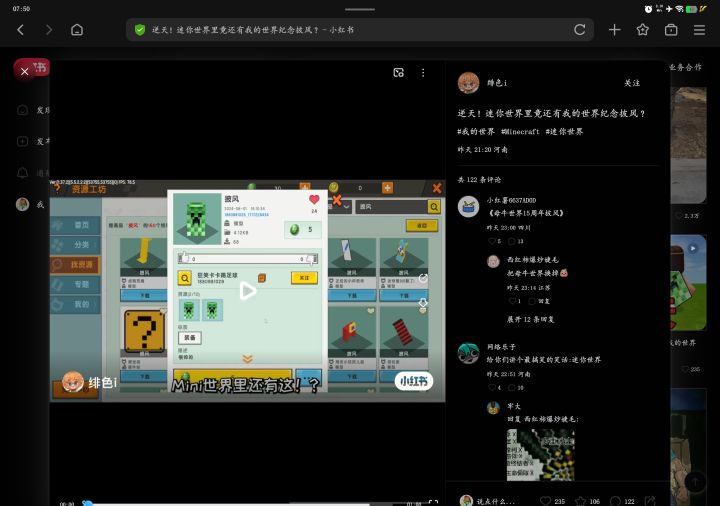Open a new tab with the plus icon
Viewport: 720px width, 506px height.
(614, 30)
